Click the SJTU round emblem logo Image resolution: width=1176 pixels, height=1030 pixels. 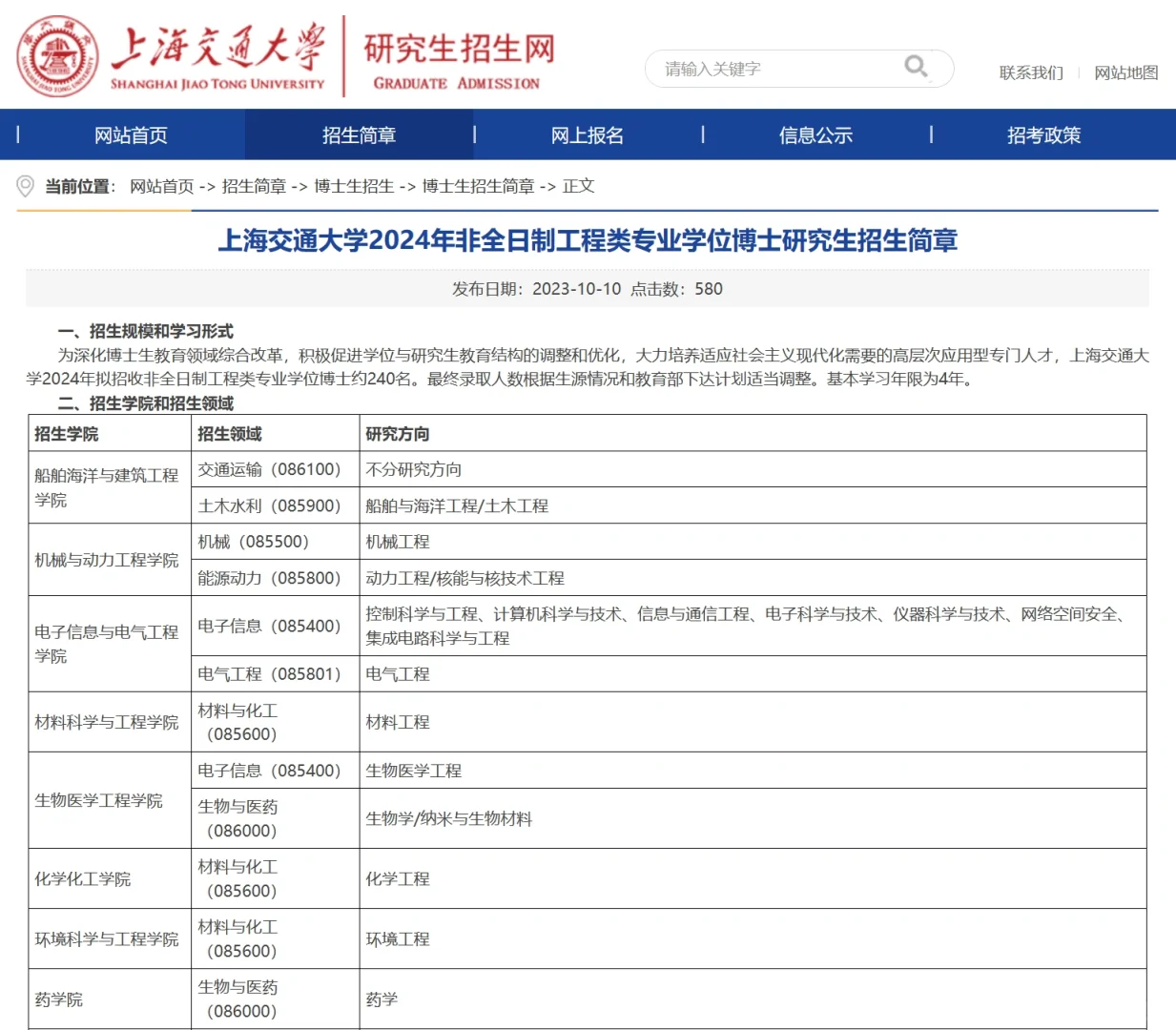pos(57,55)
